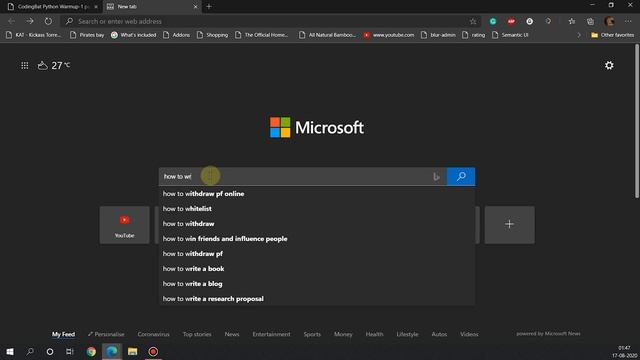640x360 pixels.
Task: Choose suggestion 'how to whitelist'
Action: pyautogui.click(x=317, y=209)
